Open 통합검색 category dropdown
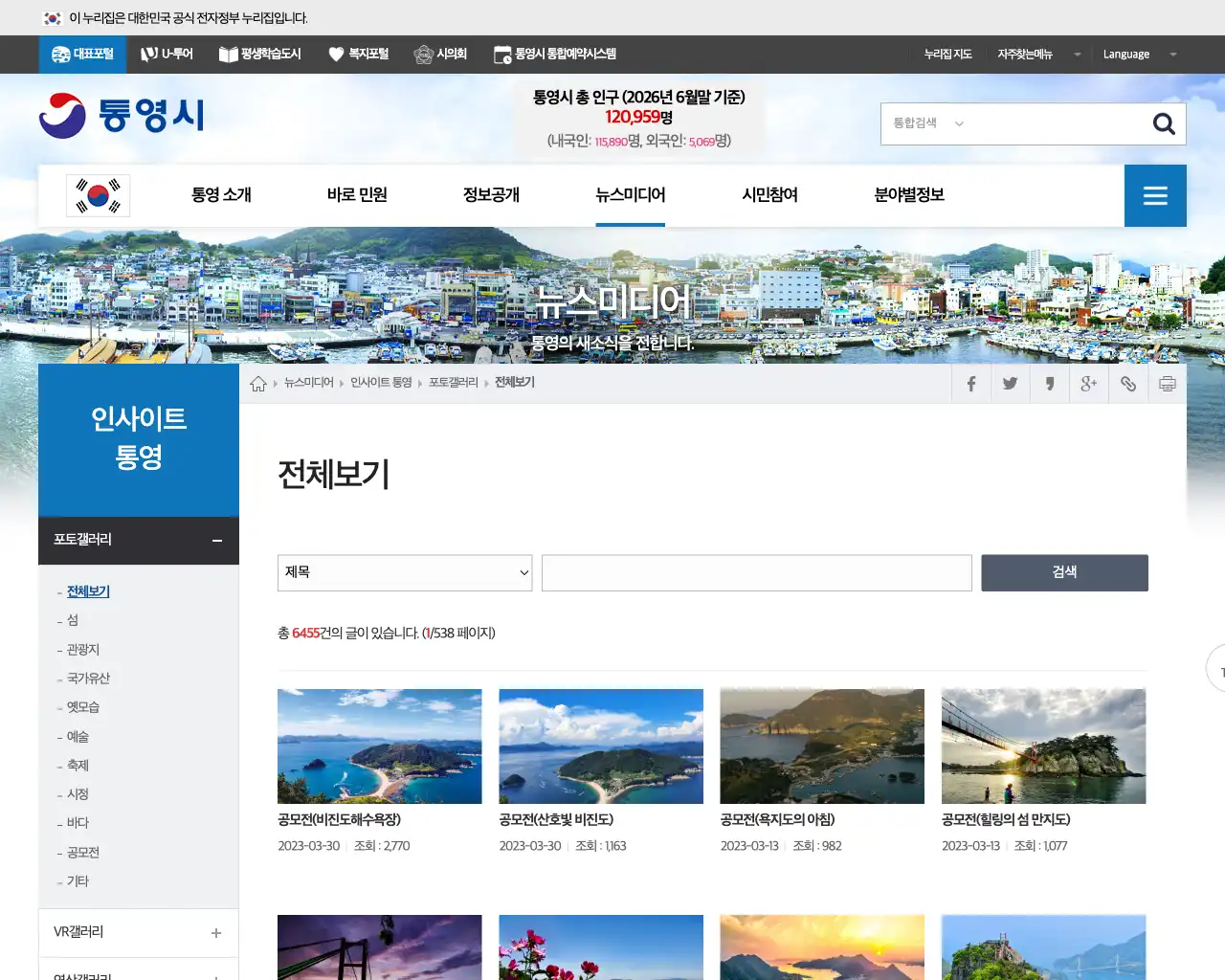 [x=927, y=123]
